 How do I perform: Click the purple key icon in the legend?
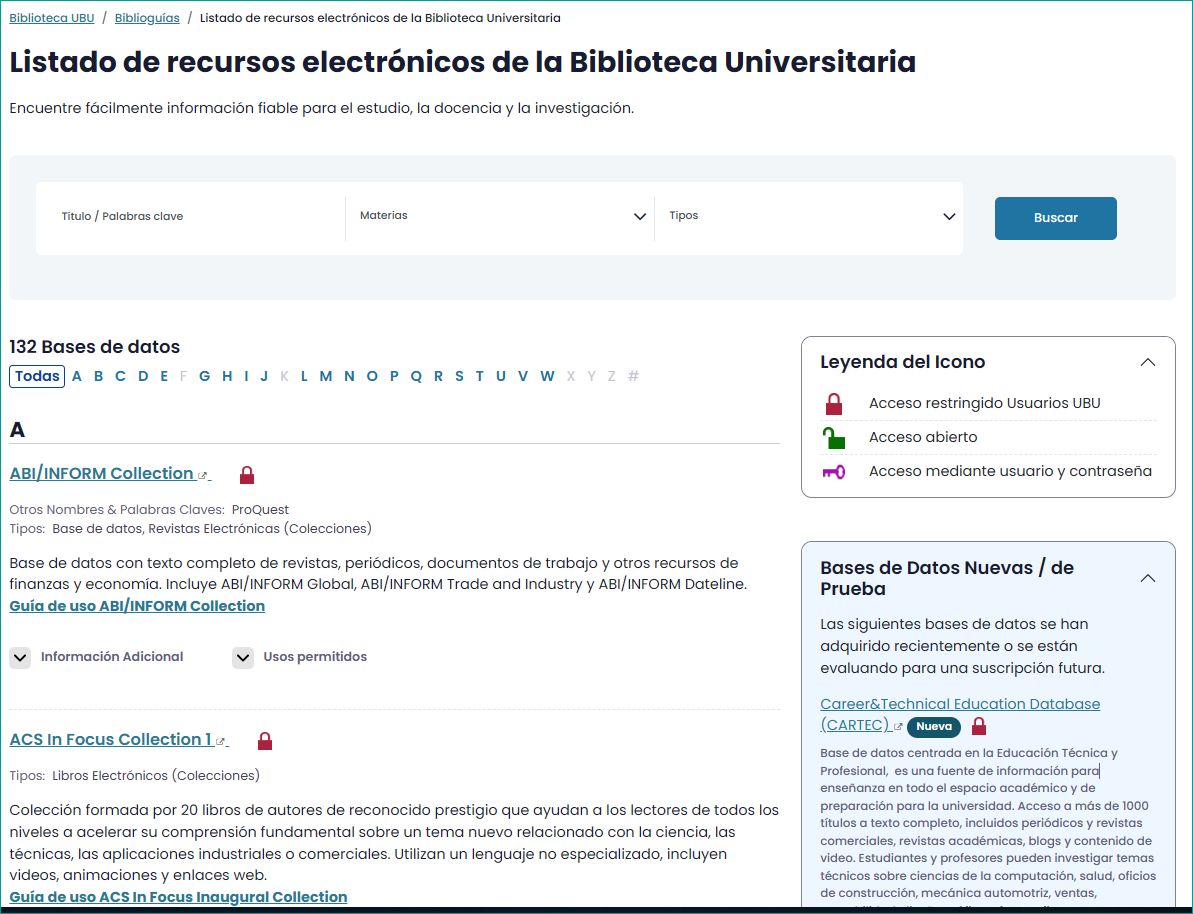coord(833,472)
